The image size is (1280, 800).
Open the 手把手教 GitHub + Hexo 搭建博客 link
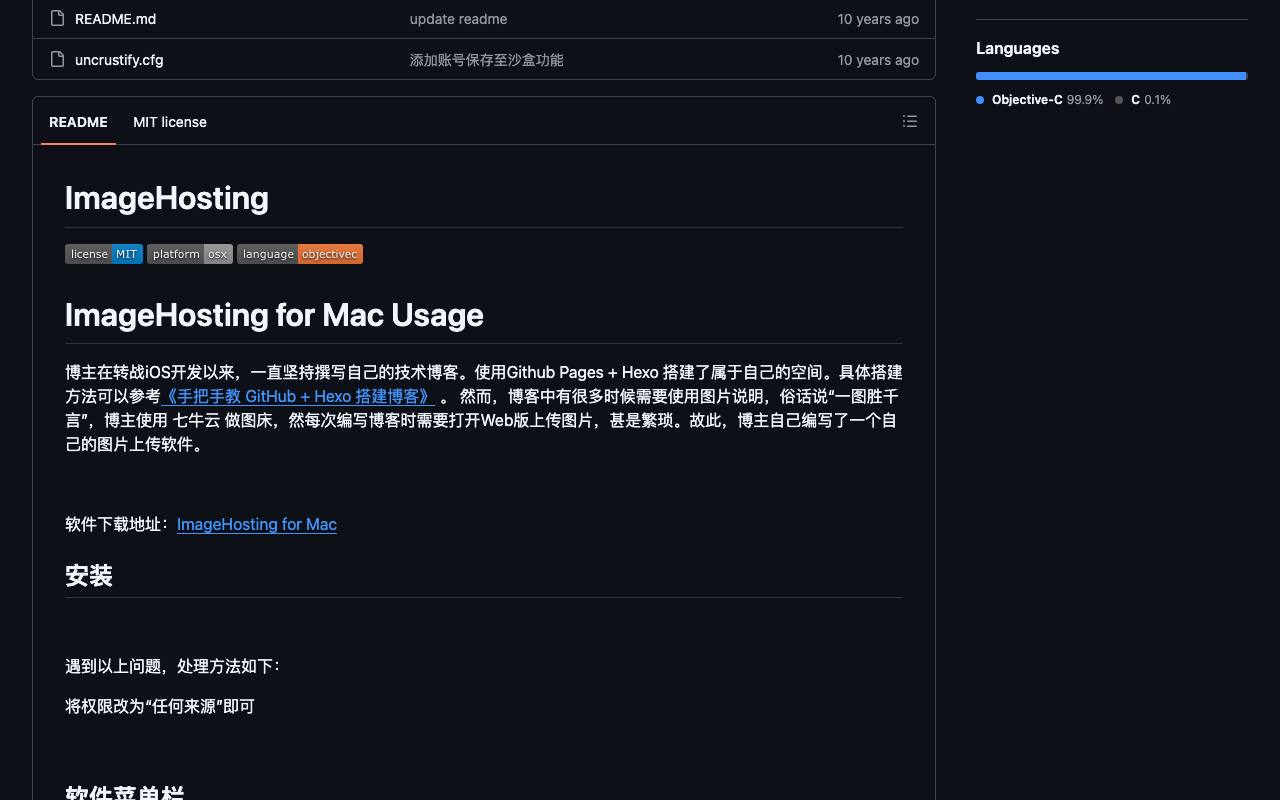point(299,396)
